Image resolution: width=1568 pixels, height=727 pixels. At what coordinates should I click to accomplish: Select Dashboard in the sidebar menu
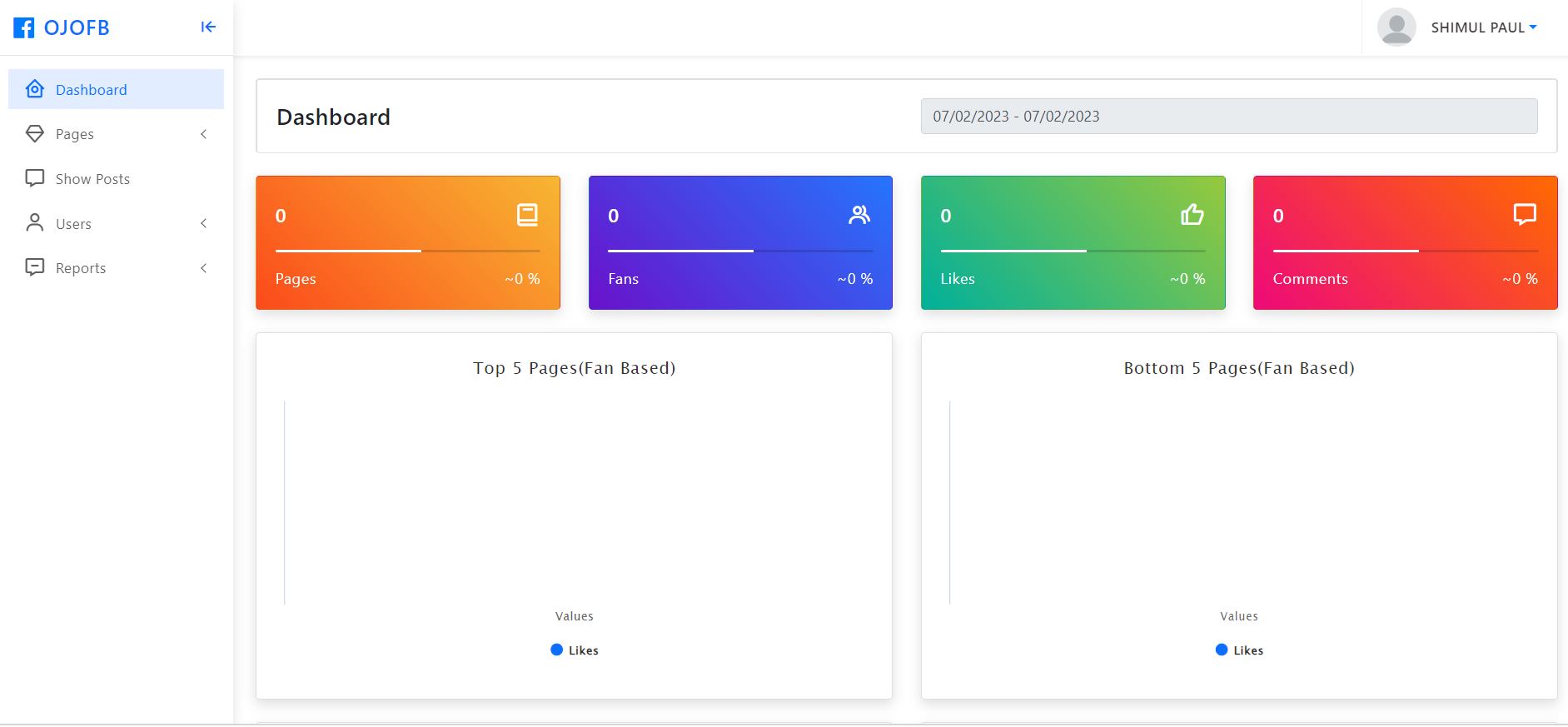coord(92,90)
